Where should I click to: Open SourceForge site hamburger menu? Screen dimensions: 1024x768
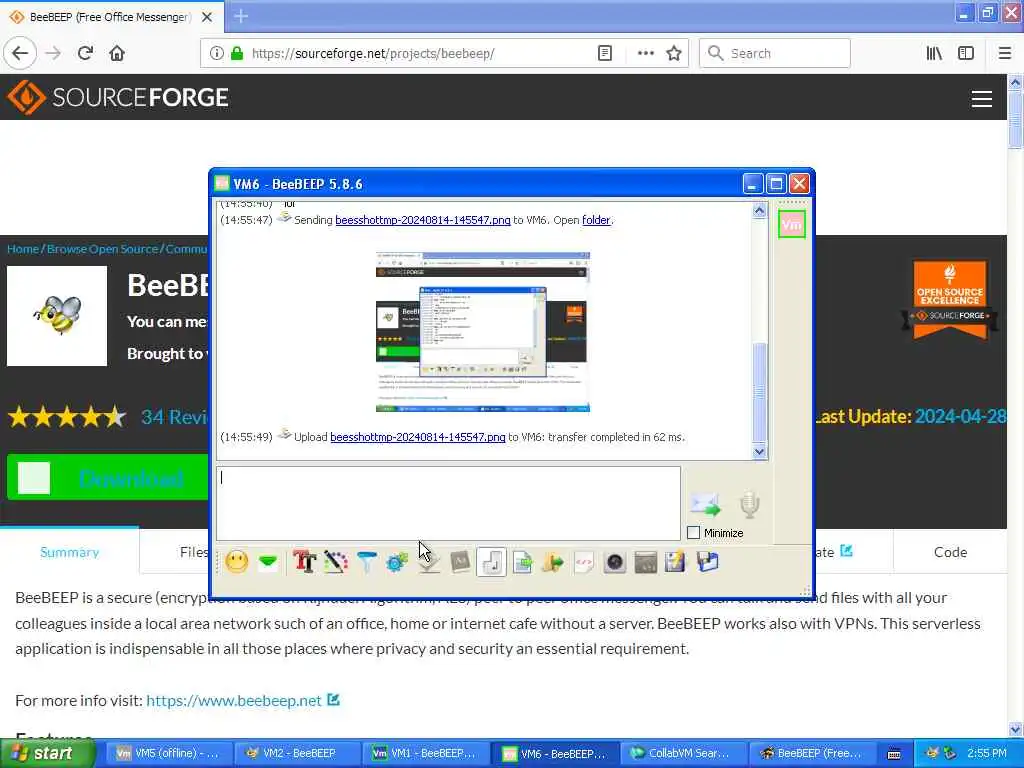point(982,99)
